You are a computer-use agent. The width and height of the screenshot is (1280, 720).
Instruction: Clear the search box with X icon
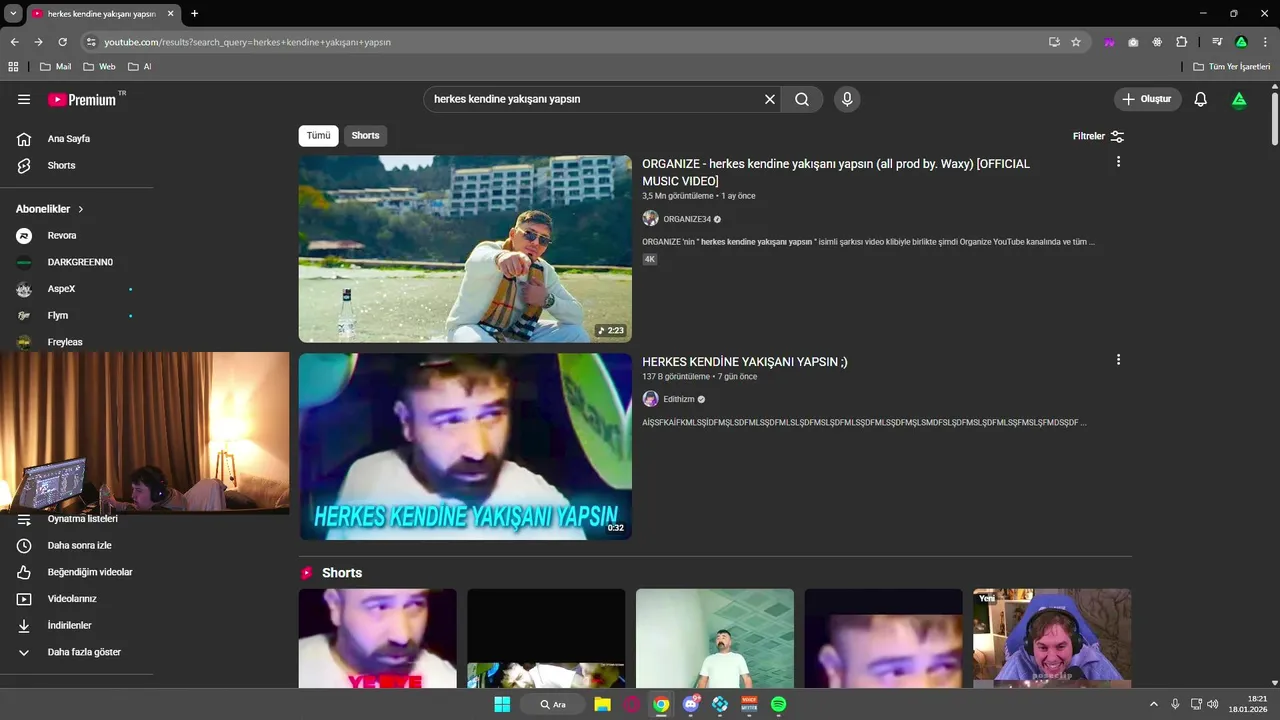(x=770, y=99)
